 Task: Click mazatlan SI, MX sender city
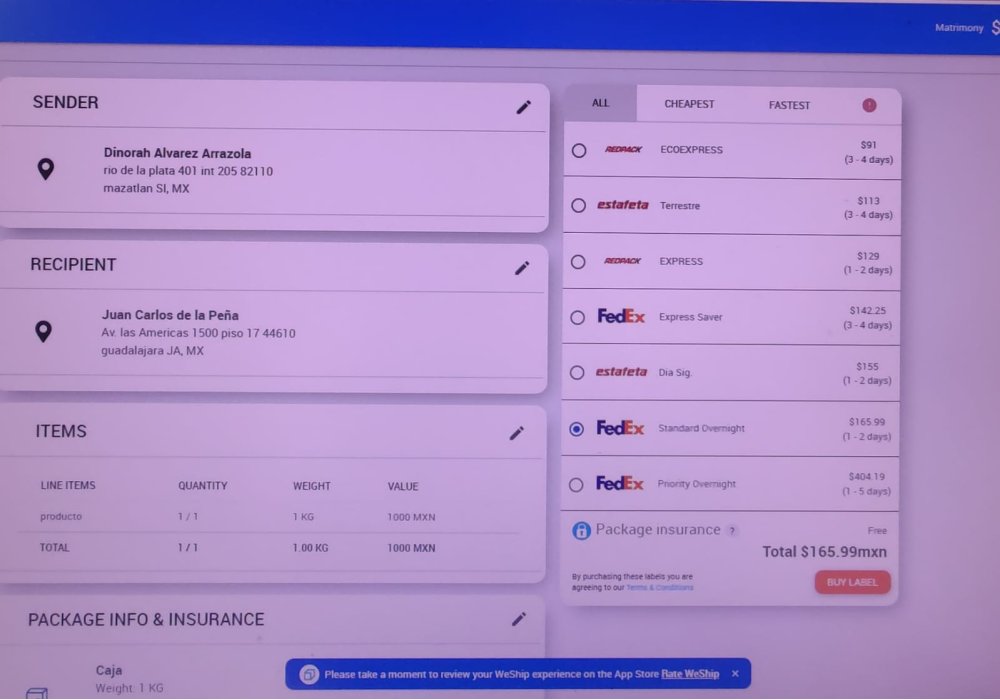tap(146, 188)
